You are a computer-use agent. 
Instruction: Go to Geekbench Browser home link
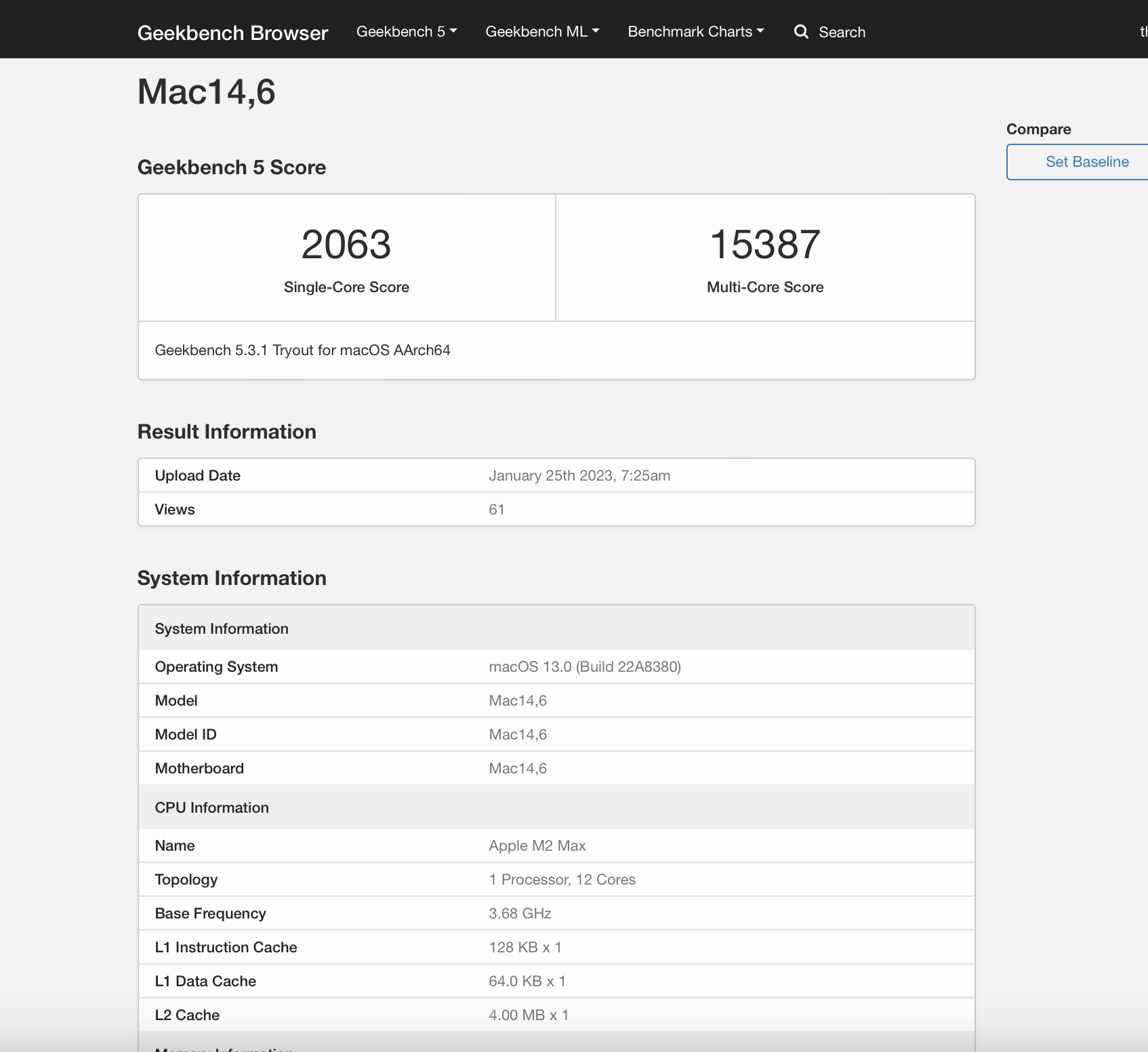point(232,33)
